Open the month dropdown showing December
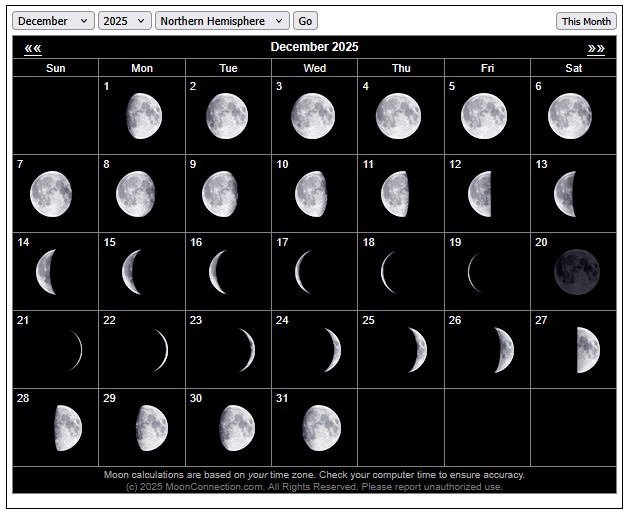This screenshot has width=628, height=515. (x=54, y=21)
